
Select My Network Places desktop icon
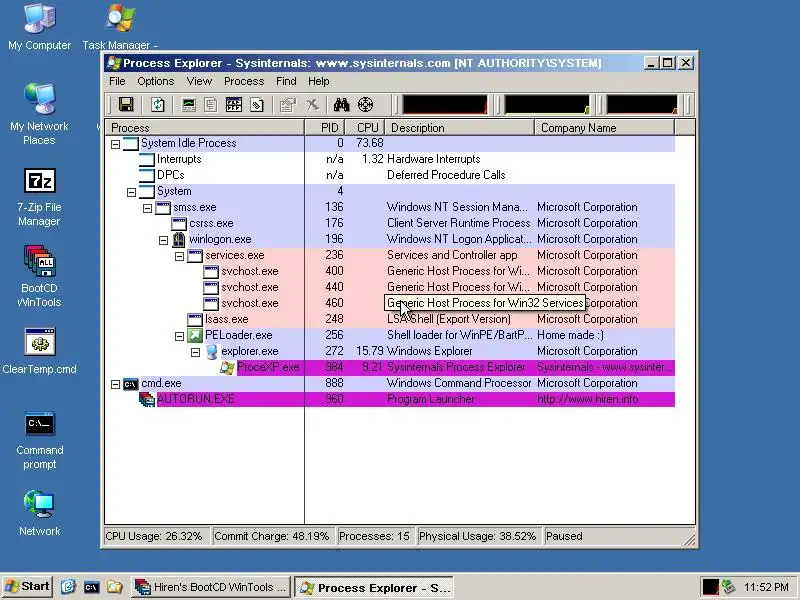click(39, 114)
